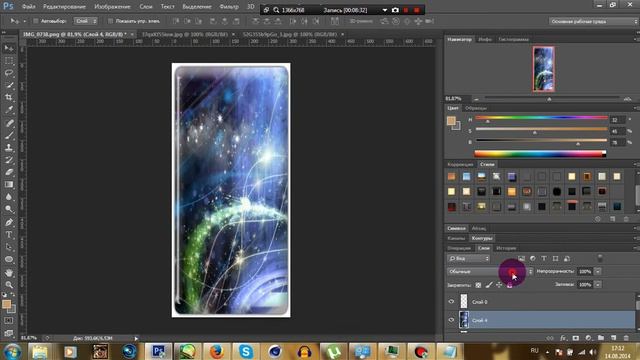Image resolution: width=640 pixels, height=360 pixels.
Task: Select the Zoom tool in the toolbox
Action: [9, 284]
